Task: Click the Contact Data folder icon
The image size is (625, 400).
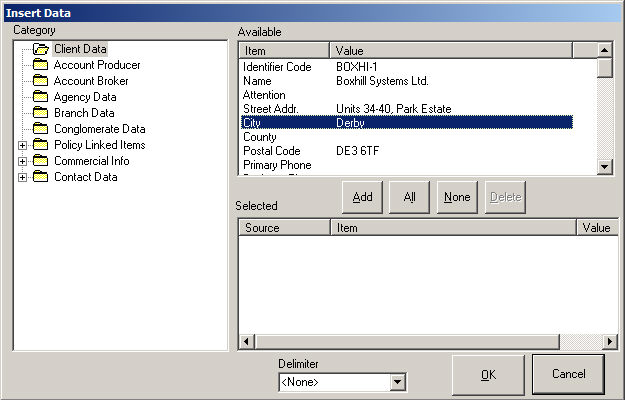Action: pyautogui.click(x=40, y=177)
